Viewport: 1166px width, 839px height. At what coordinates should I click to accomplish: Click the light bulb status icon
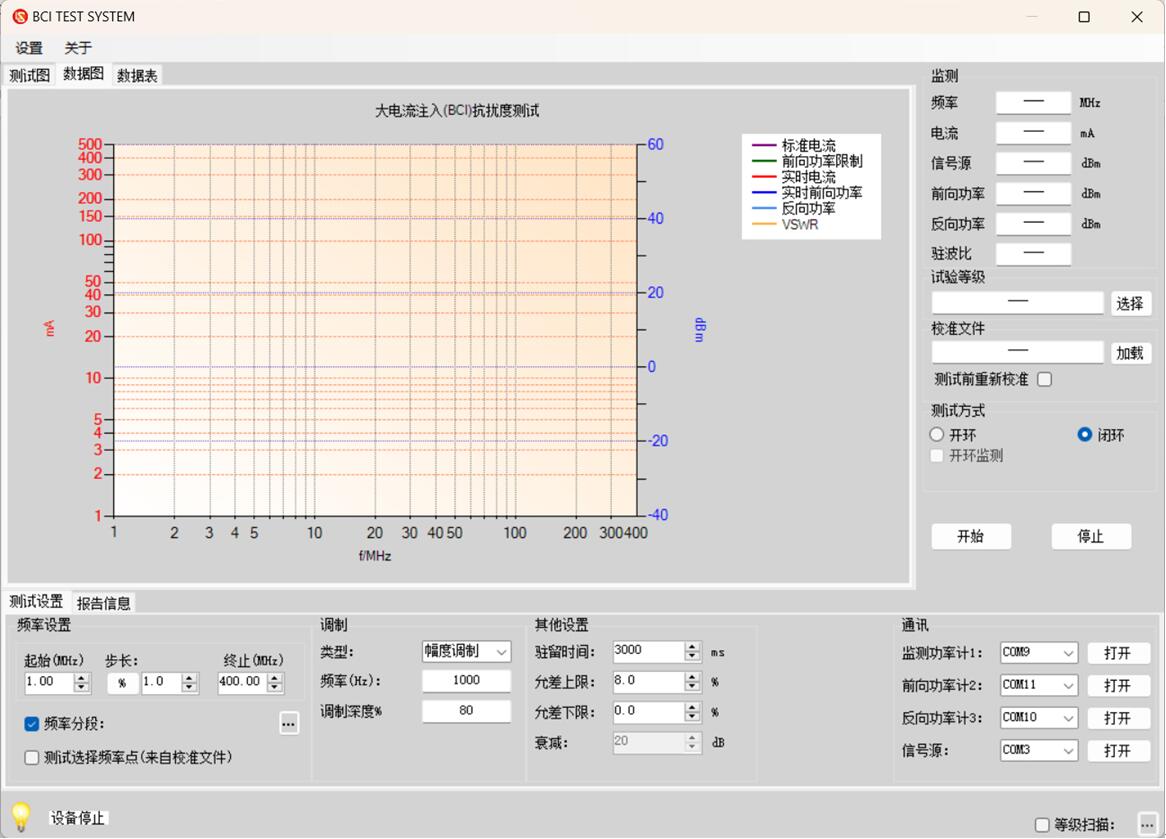22,816
